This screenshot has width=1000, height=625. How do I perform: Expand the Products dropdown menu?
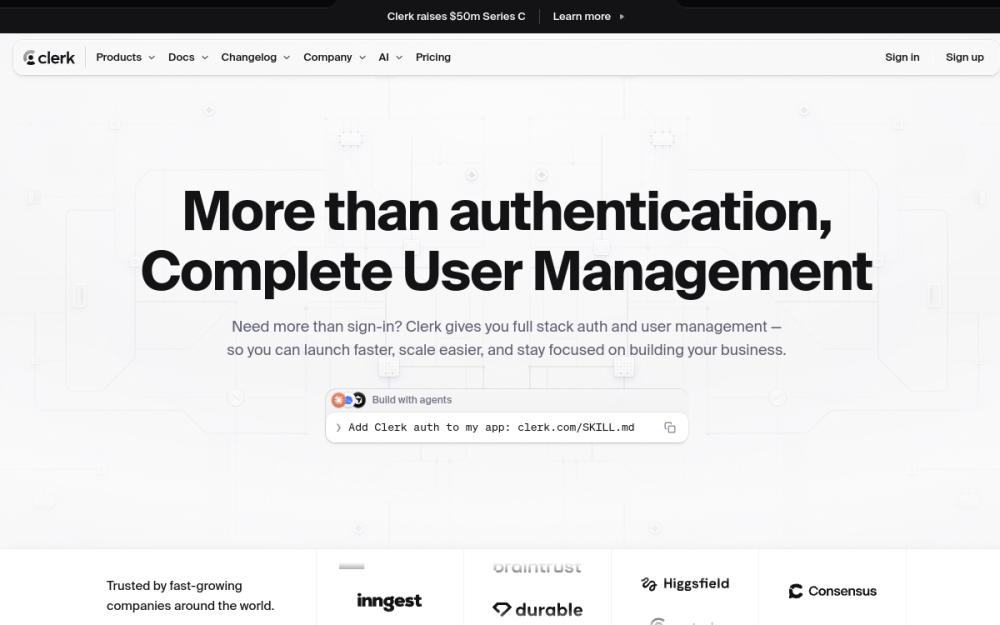coord(126,57)
